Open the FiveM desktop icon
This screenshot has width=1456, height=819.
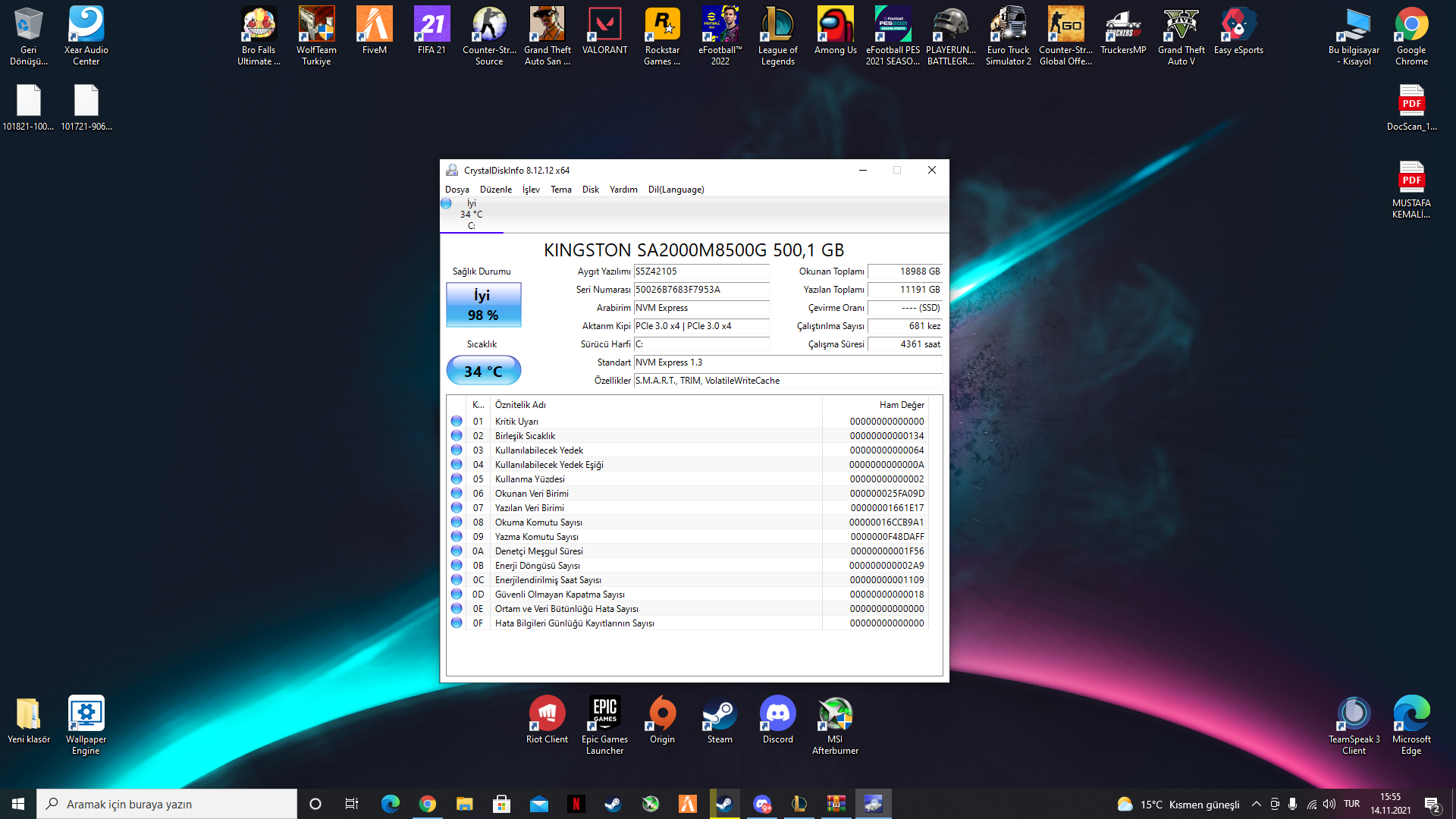pos(374,30)
